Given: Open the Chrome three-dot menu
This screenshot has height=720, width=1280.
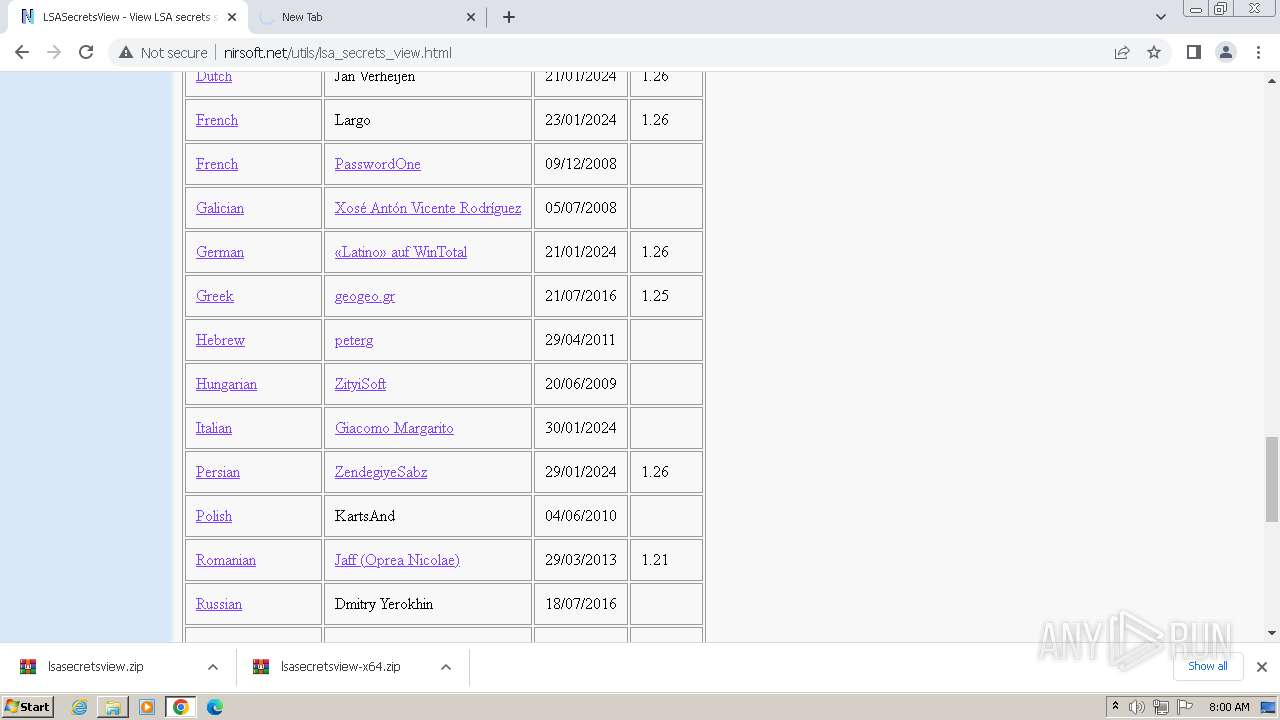Looking at the screenshot, I should point(1259,52).
